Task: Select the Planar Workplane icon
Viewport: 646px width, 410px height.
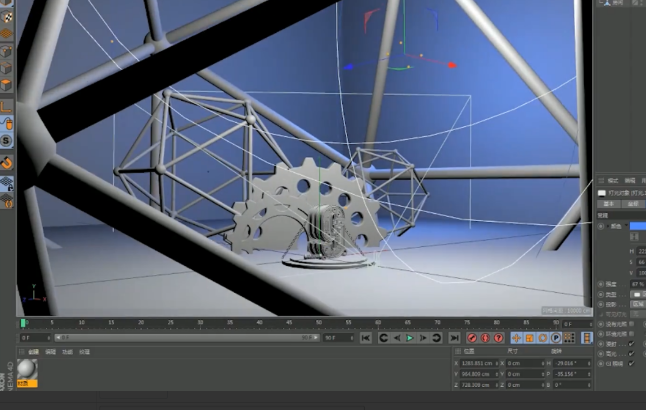Action: tap(7, 201)
